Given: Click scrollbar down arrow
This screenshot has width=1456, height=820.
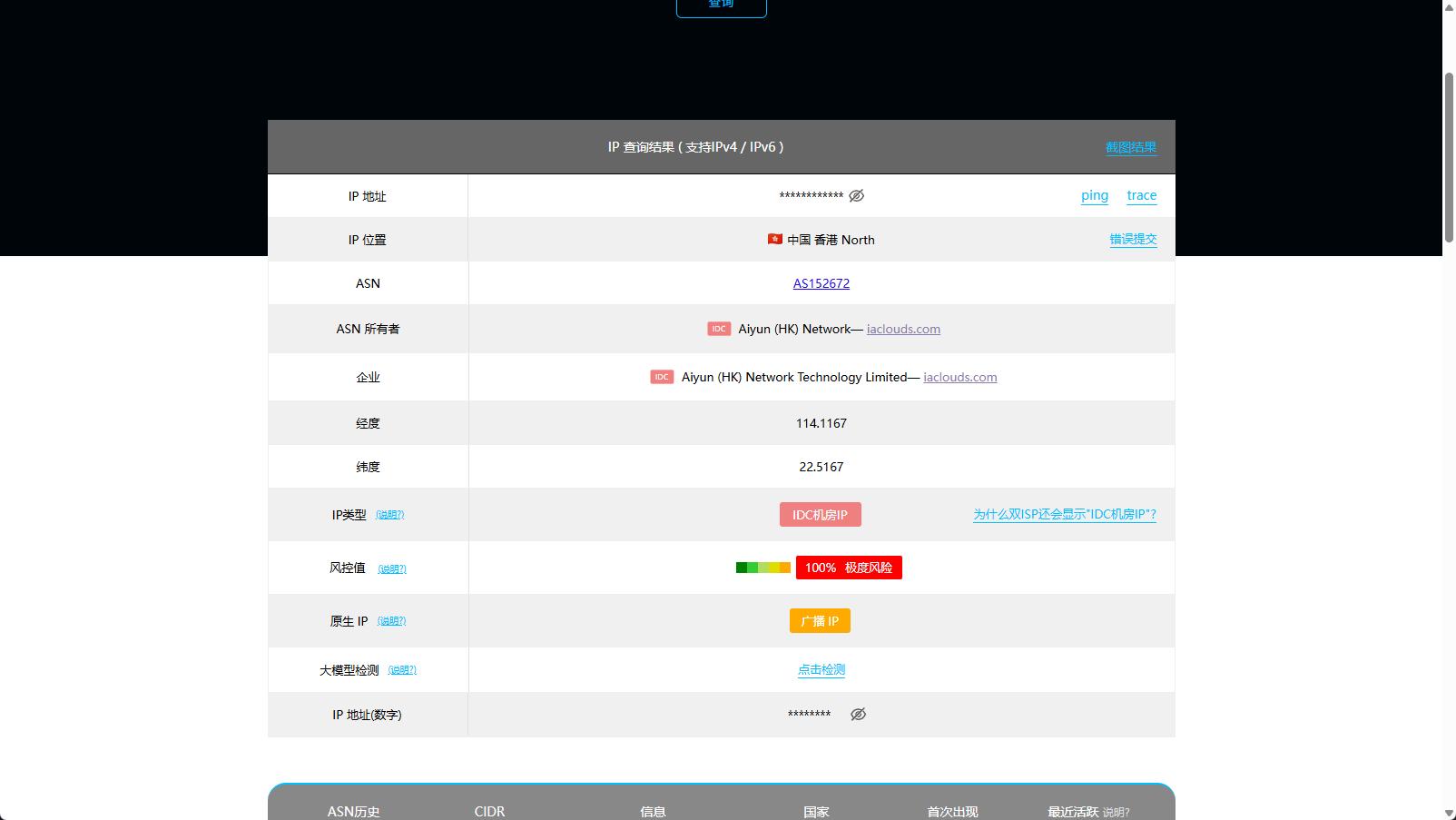Looking at the screenshot, I should [1449, 813].
